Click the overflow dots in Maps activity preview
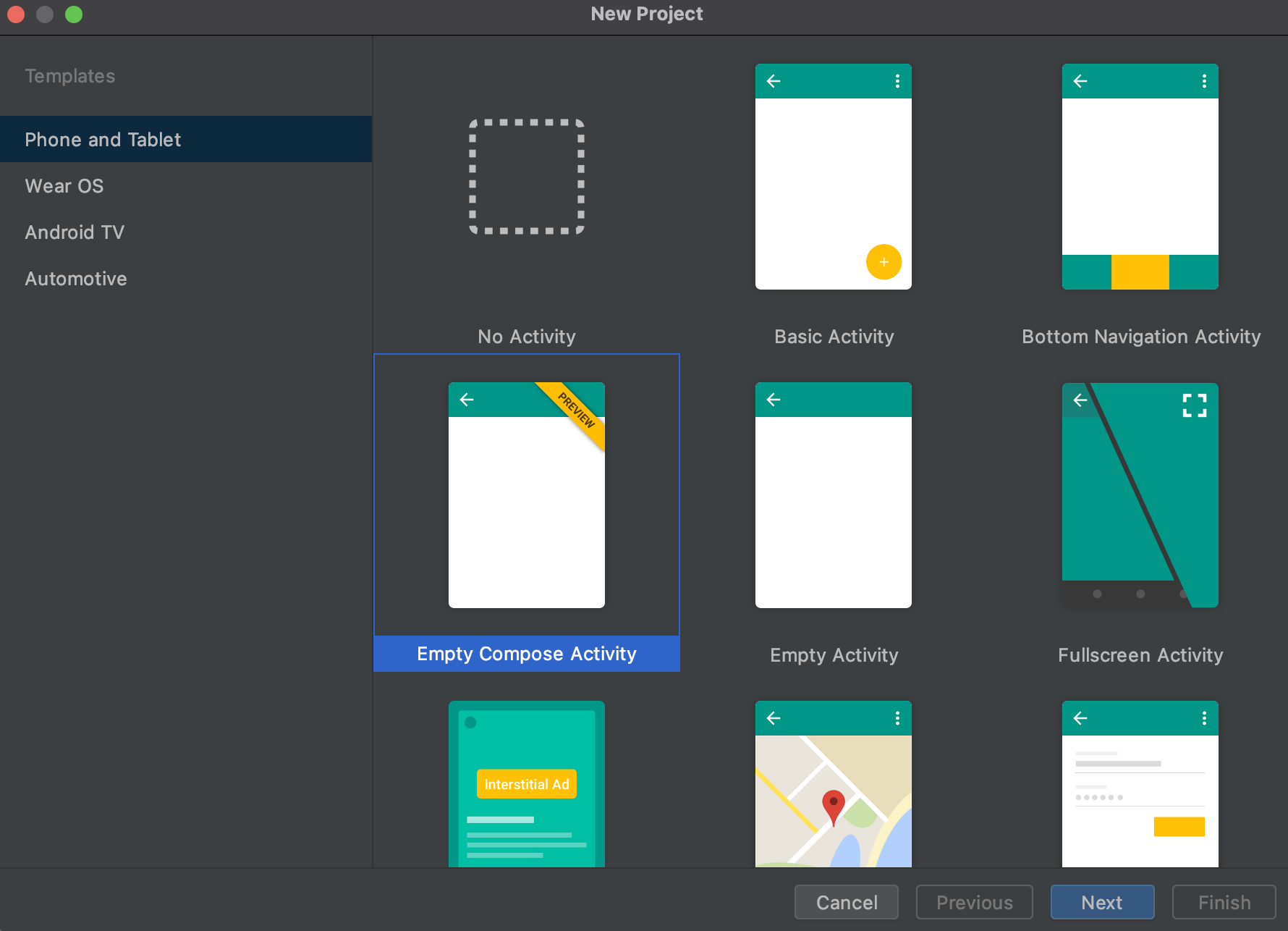This screenshot has width=1288, height=931. click(x=897, y=718)
